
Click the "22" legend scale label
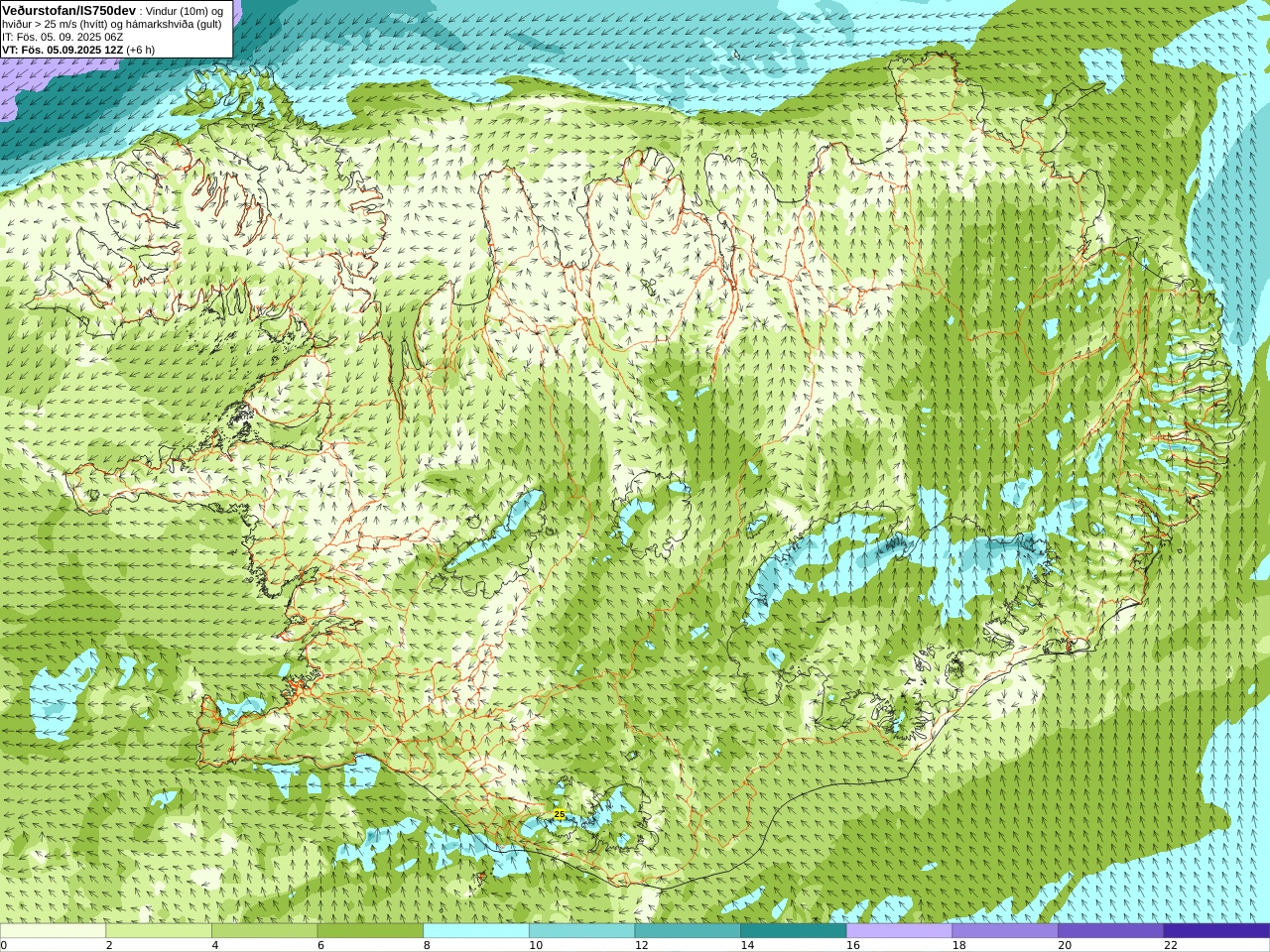pyautogui.click(x=1170, y=945)
